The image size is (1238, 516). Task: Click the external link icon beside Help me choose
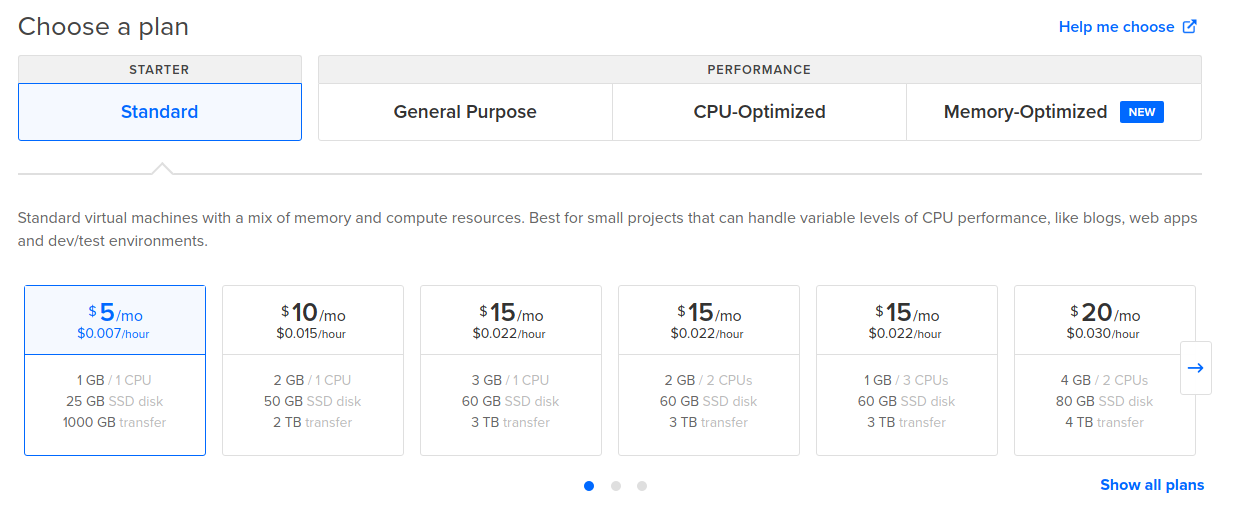[1190, 27]
